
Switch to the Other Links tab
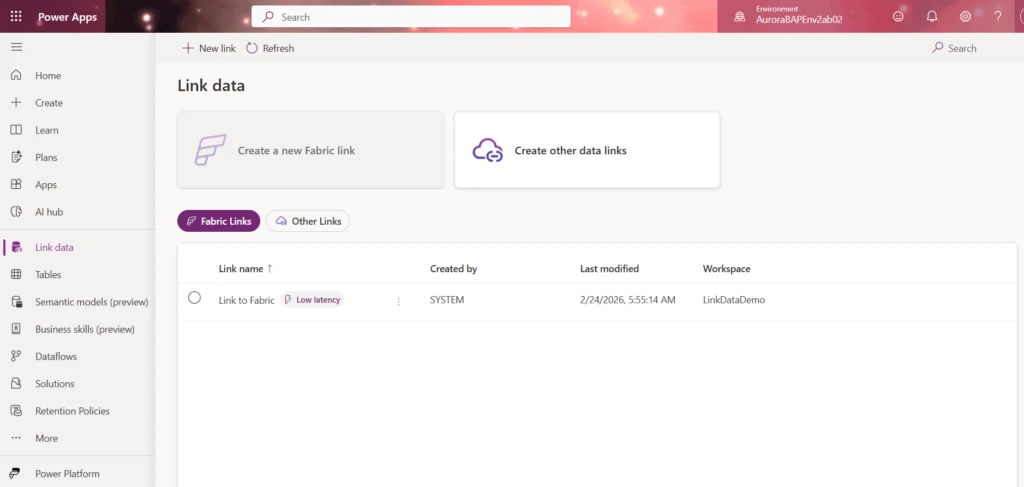coord(308,221)
